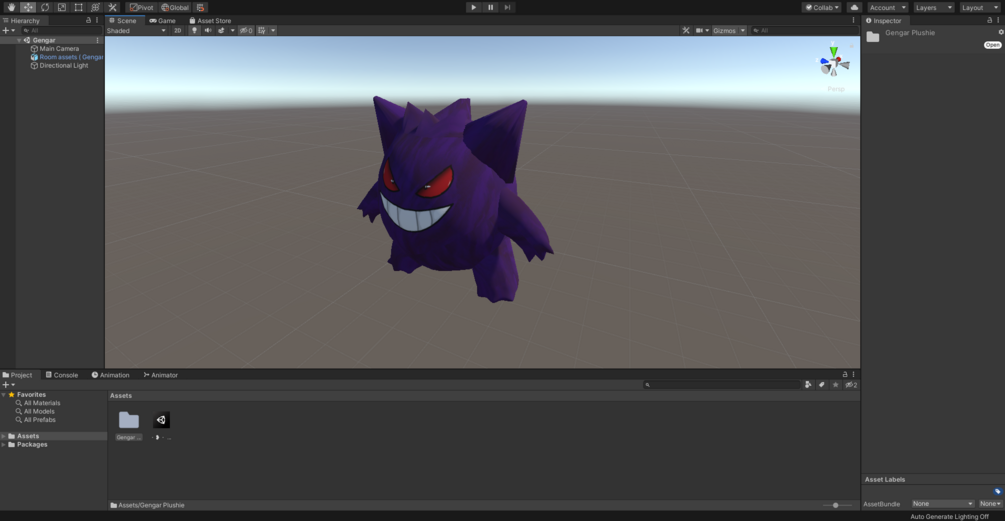
Task: Toggle scene lighting
Action: tap(194, 30)
